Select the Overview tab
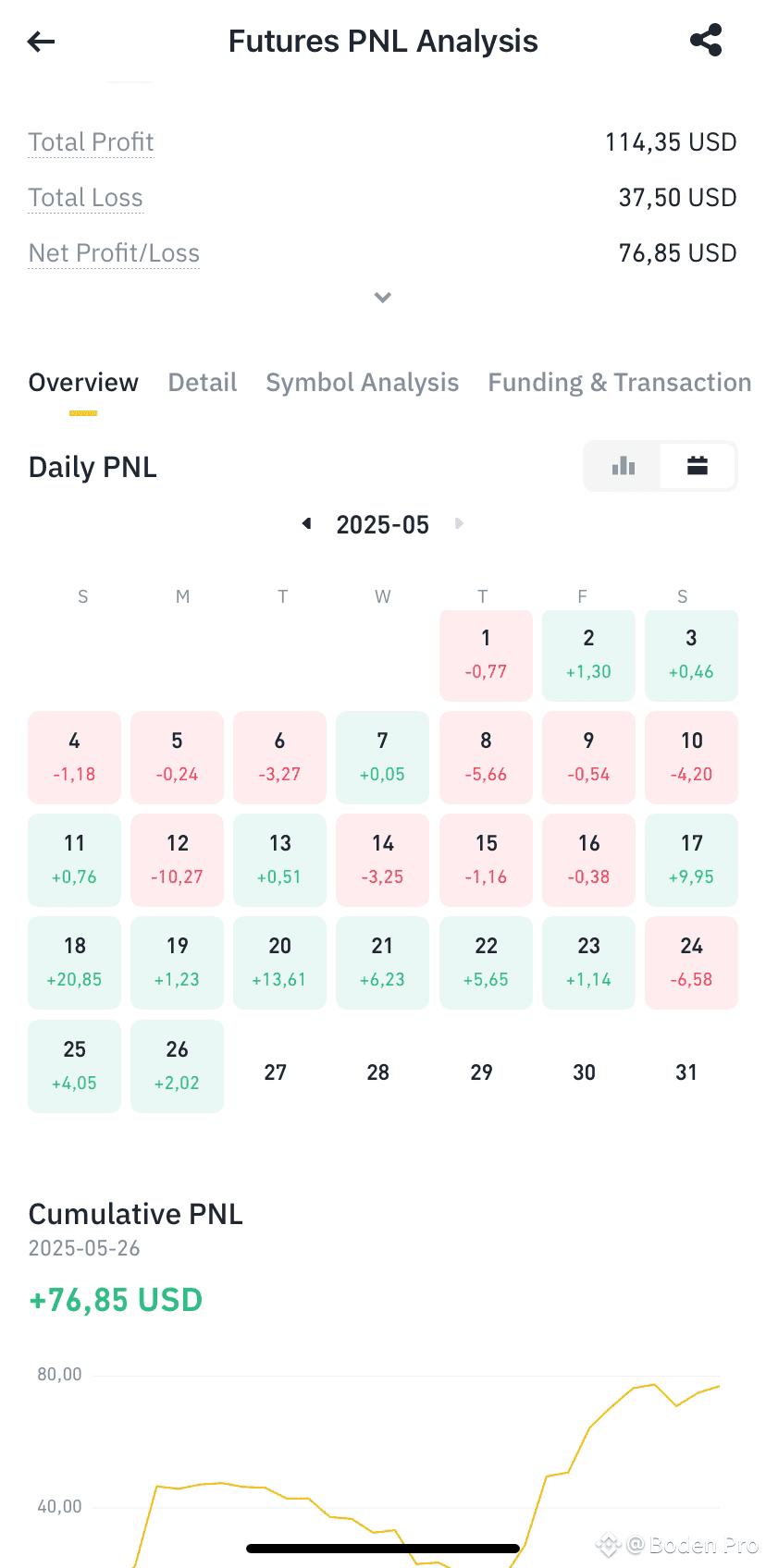This screenshot has height=1568, width=766. (83, 383)
